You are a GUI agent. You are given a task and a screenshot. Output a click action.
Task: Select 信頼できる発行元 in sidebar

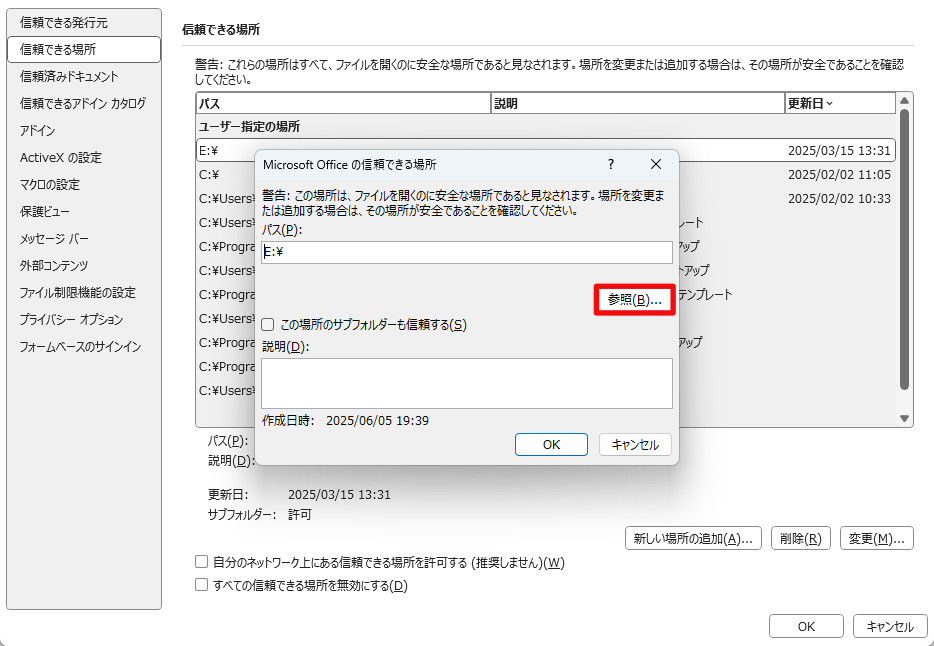[64, 23]
